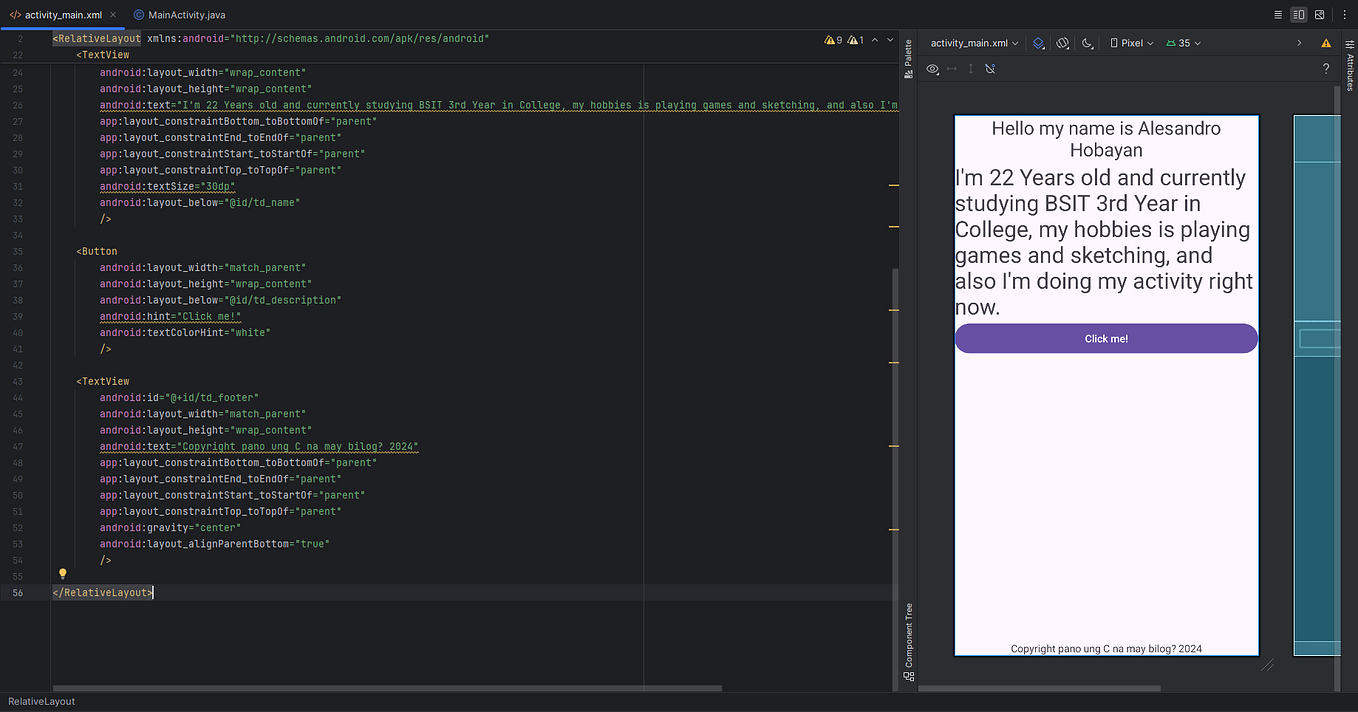Toggle the pan mode arrows icon
1358x712 pixels.
click(950, 68)
